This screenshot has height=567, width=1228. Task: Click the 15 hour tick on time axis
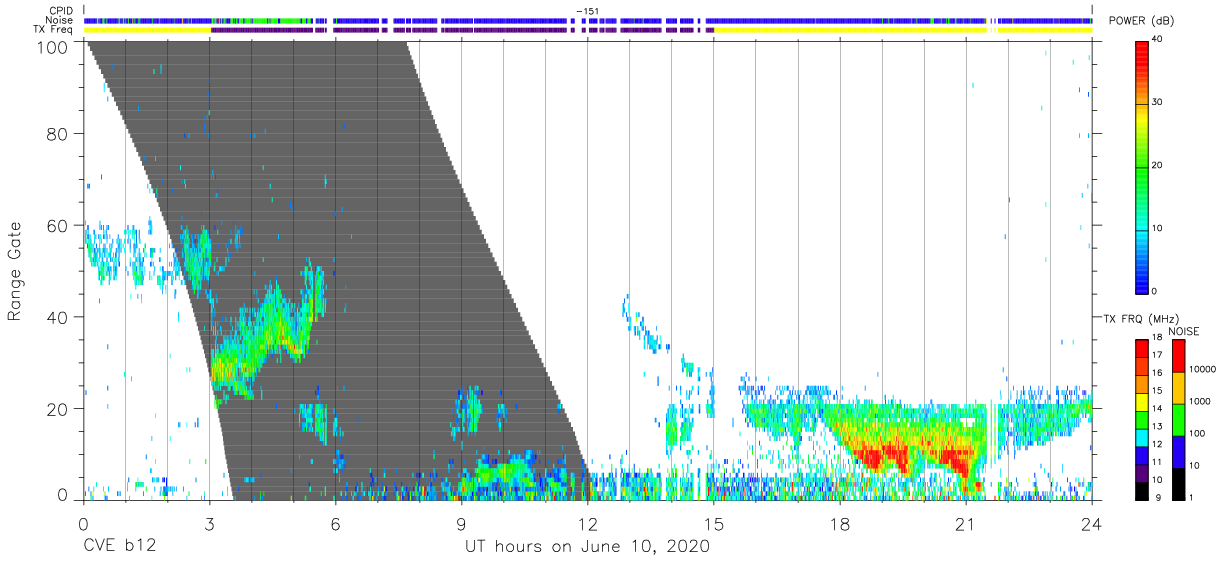[714, 523]
